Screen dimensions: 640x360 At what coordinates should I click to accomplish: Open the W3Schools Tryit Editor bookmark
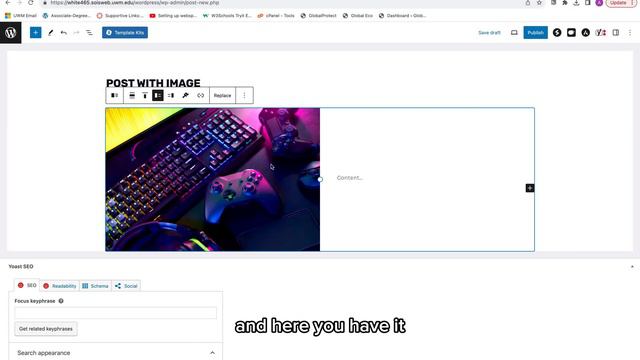click(x=227, y=16)
